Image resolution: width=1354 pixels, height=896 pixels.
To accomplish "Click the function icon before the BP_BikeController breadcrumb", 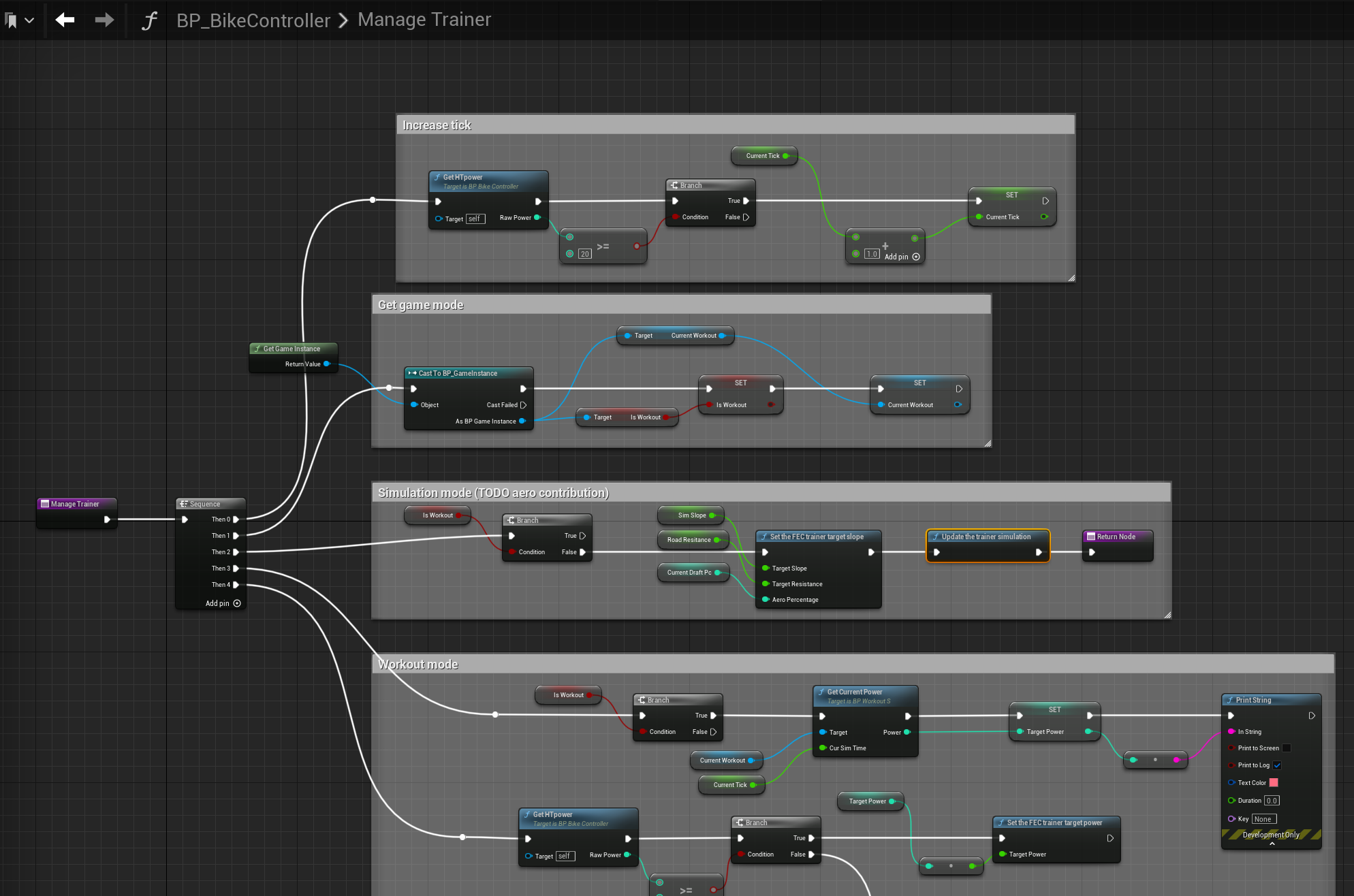I will 149,20.
